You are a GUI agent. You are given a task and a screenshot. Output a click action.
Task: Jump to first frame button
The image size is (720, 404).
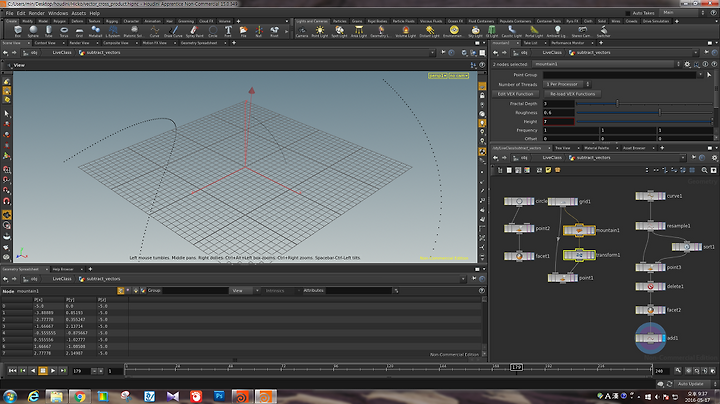point(12,370)
